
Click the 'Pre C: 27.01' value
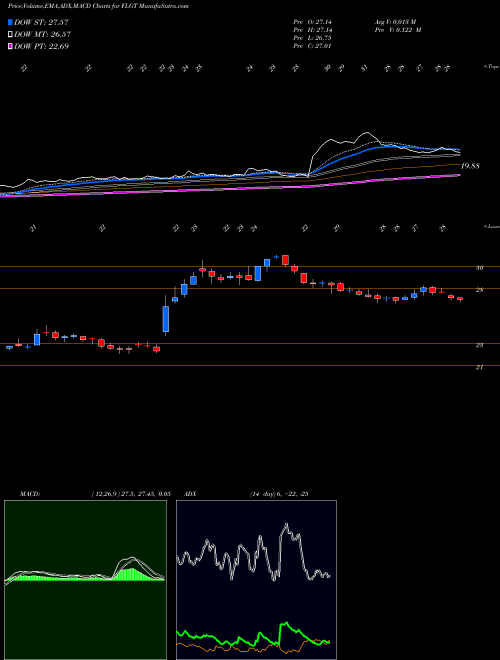click(x=312, y=46)
